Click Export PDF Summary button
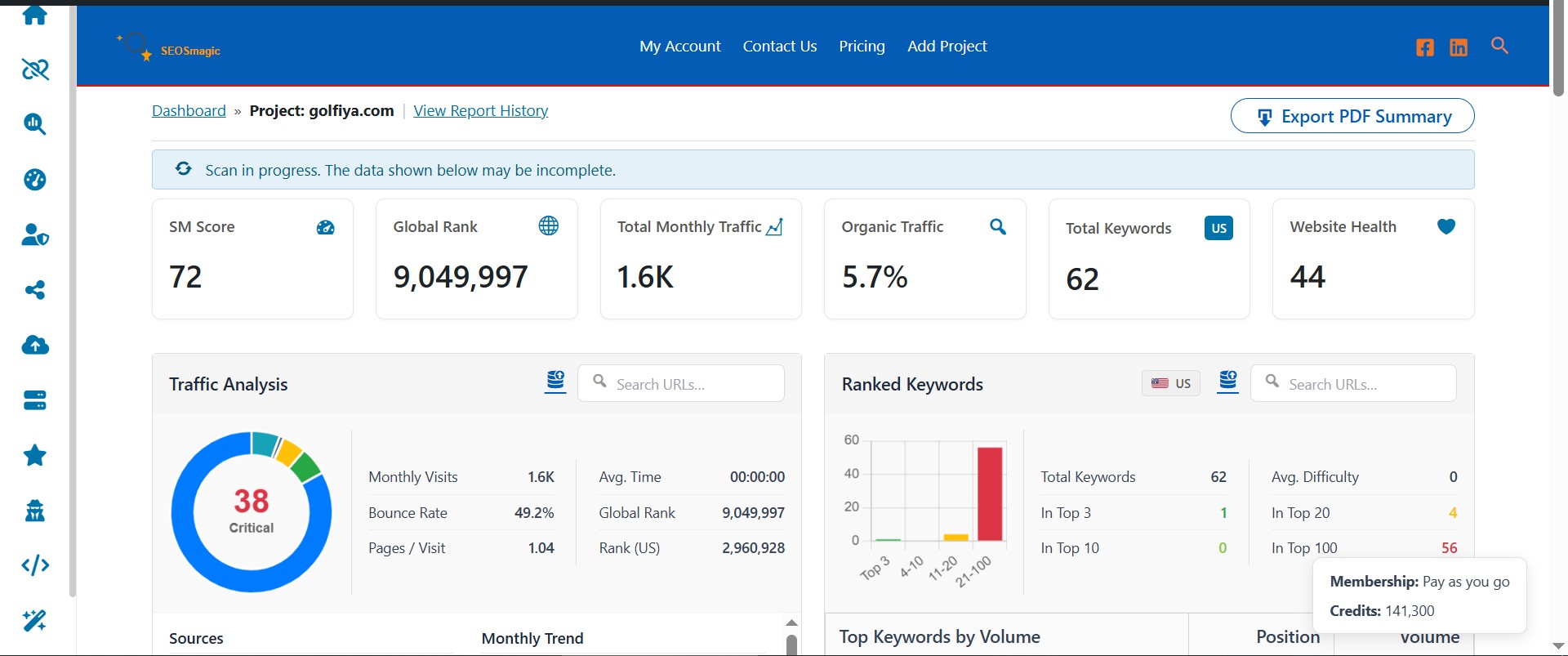This screenshot has width=1568, height=656. click(x=1352, y=116)
